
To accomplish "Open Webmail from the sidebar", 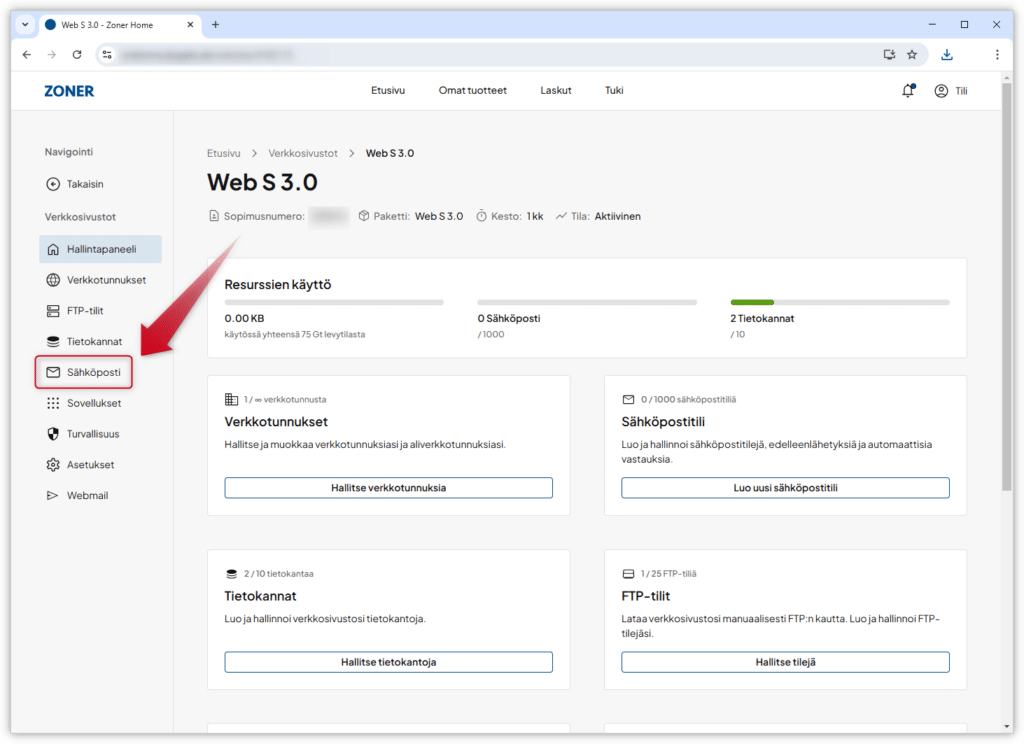I will (x=85, y=496).
